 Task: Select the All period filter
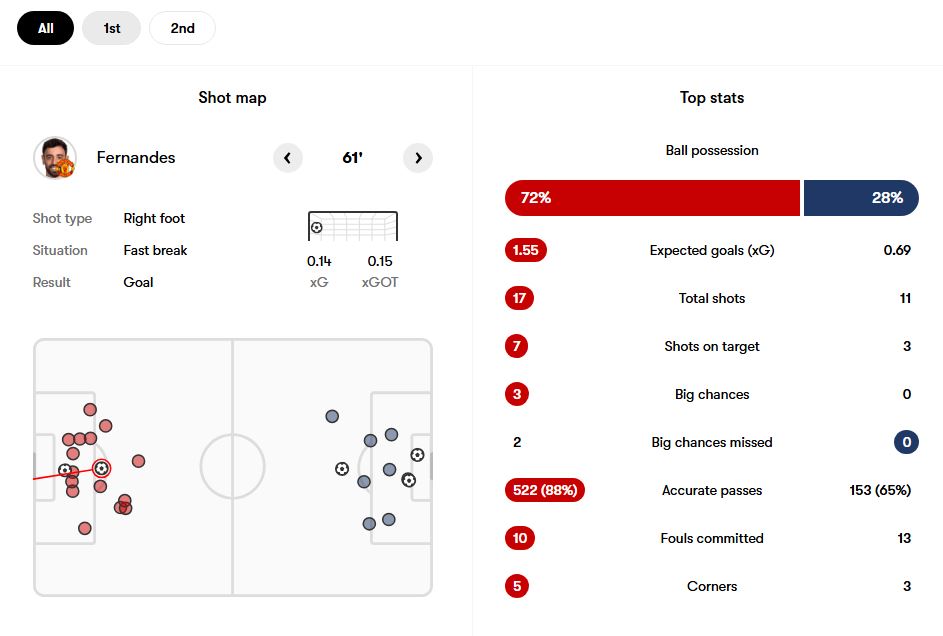click(46, 28)
